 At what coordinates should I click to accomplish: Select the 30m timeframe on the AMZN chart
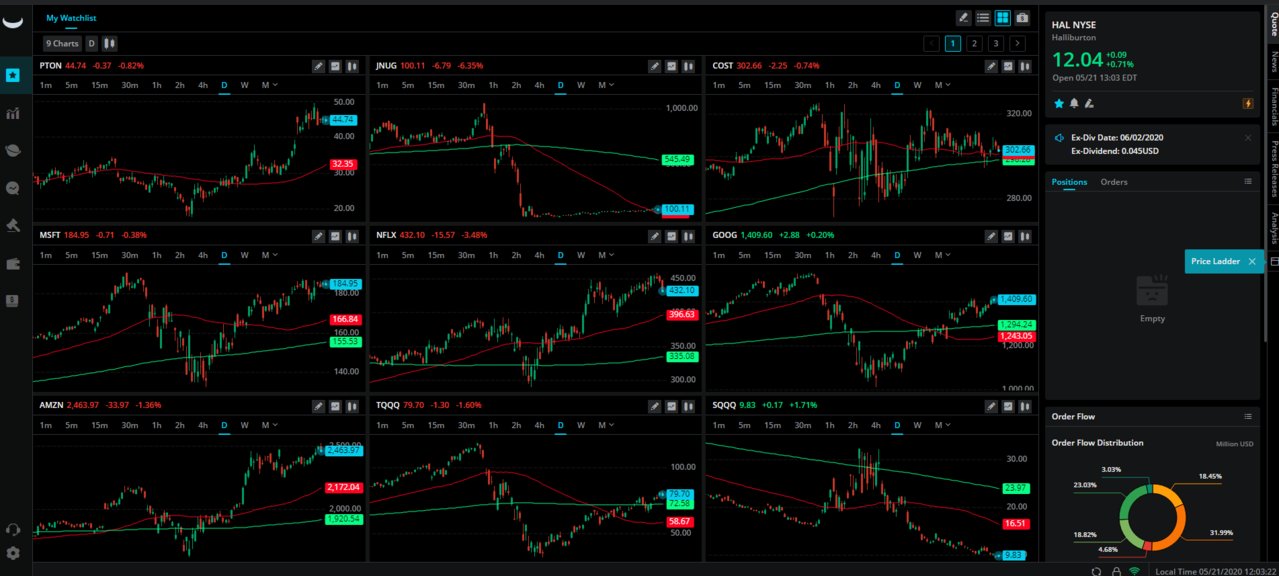click(130, 425)
